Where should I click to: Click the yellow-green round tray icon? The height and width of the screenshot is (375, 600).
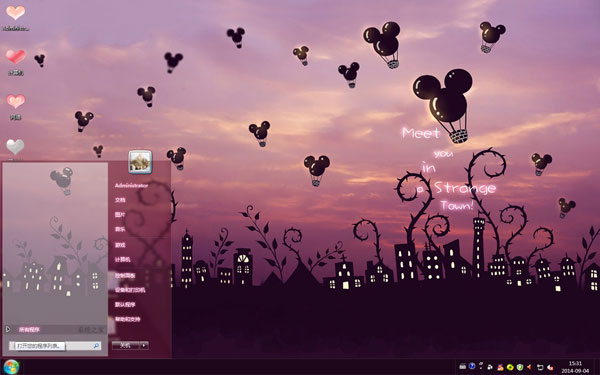tap(510, 367)
